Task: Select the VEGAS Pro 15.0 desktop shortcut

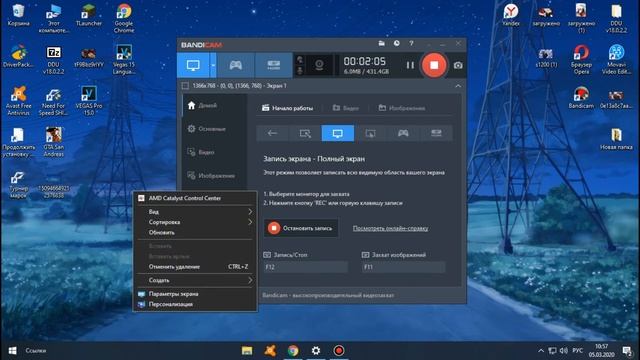Action: (89, 101)
